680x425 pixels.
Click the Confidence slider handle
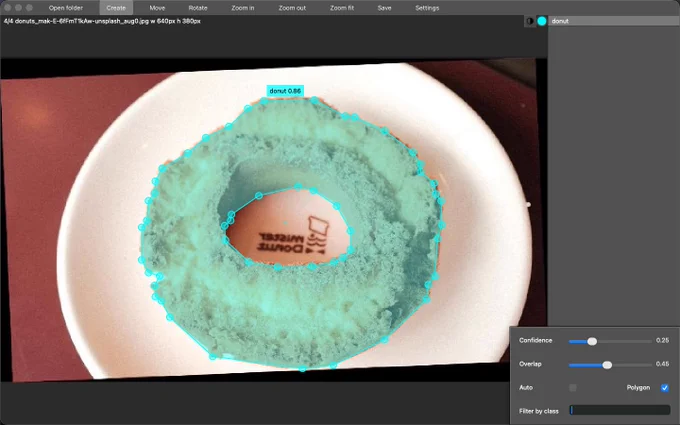pyautogui.click(x=592, y=341)
